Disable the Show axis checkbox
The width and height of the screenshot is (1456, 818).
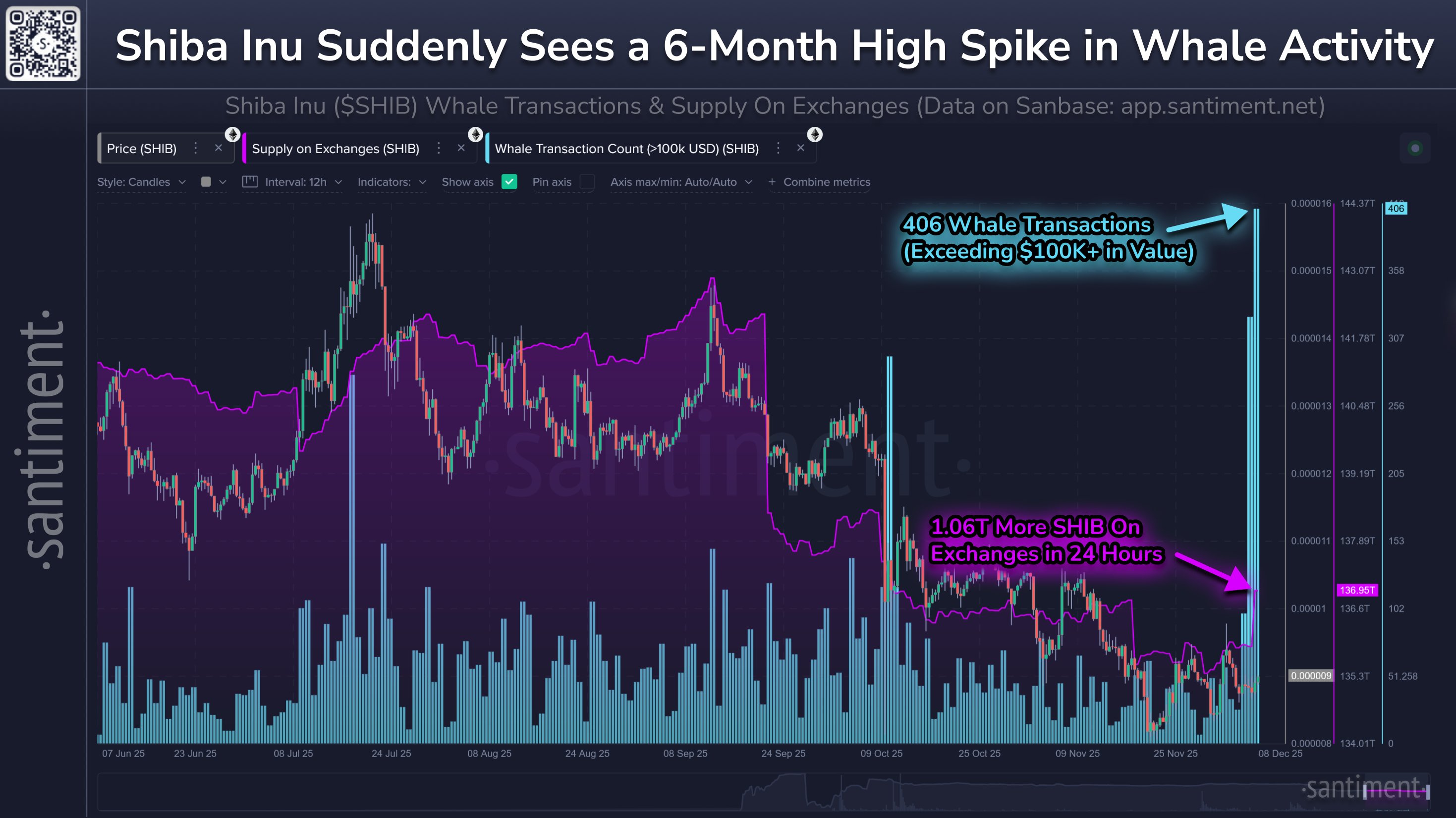(509, 182)
